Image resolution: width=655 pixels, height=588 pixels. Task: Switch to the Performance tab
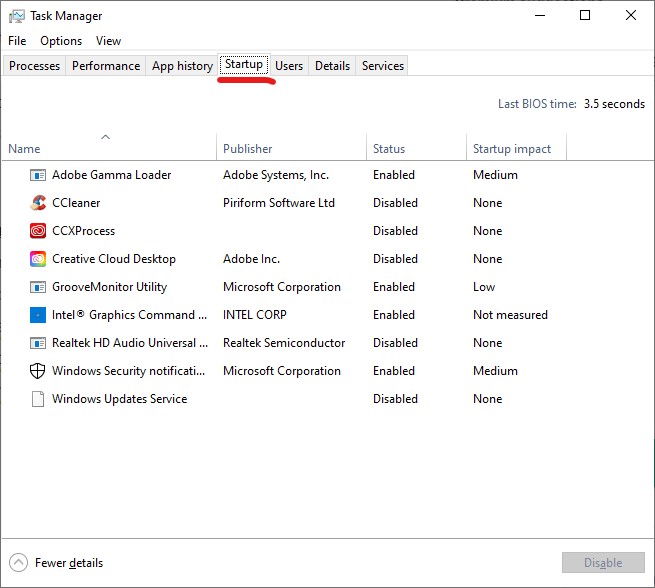106,66
